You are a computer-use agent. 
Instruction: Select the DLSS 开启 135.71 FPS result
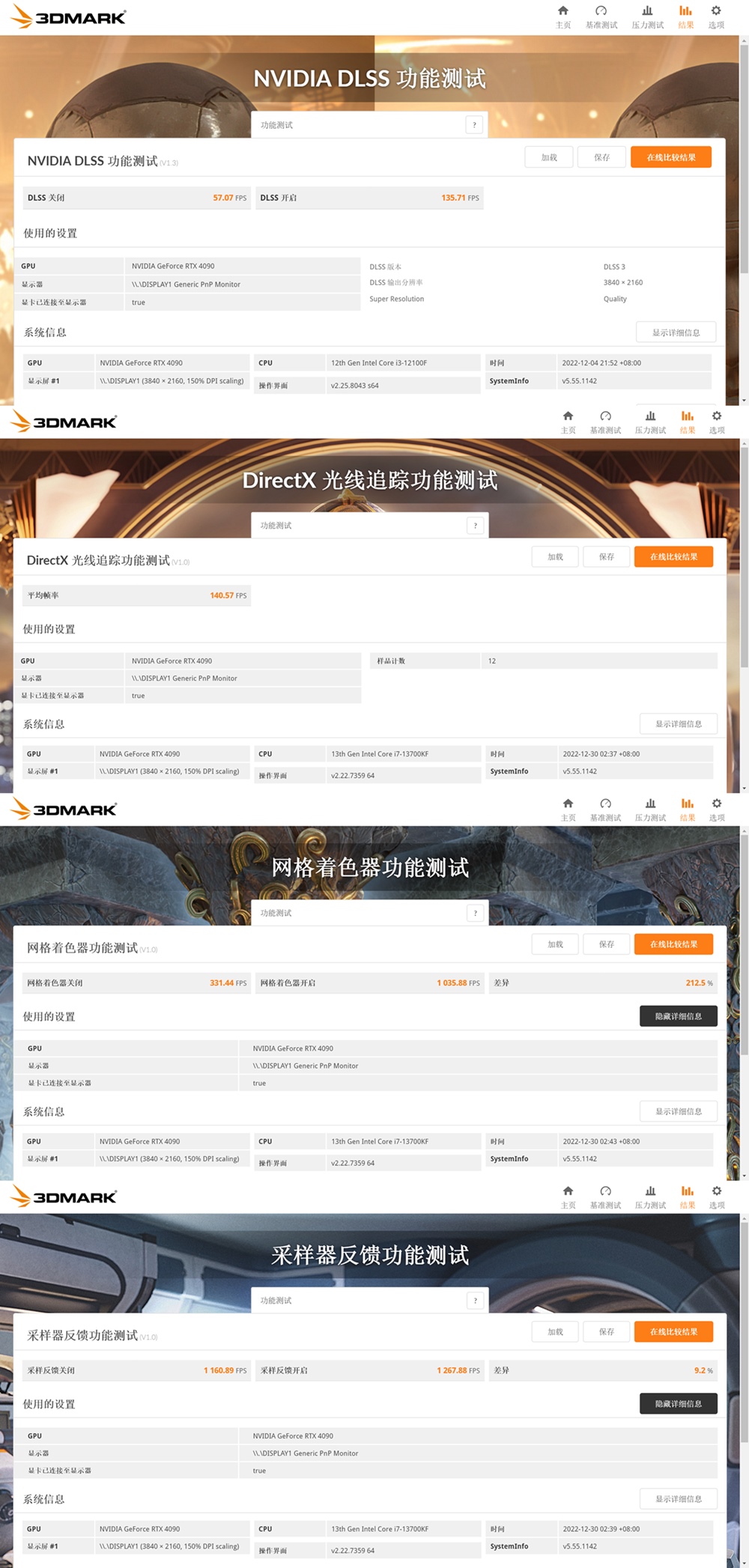click(369, 198)
